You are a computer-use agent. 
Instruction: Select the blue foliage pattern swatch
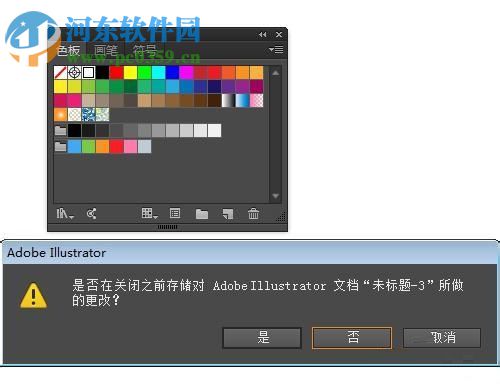coord(88,115)
